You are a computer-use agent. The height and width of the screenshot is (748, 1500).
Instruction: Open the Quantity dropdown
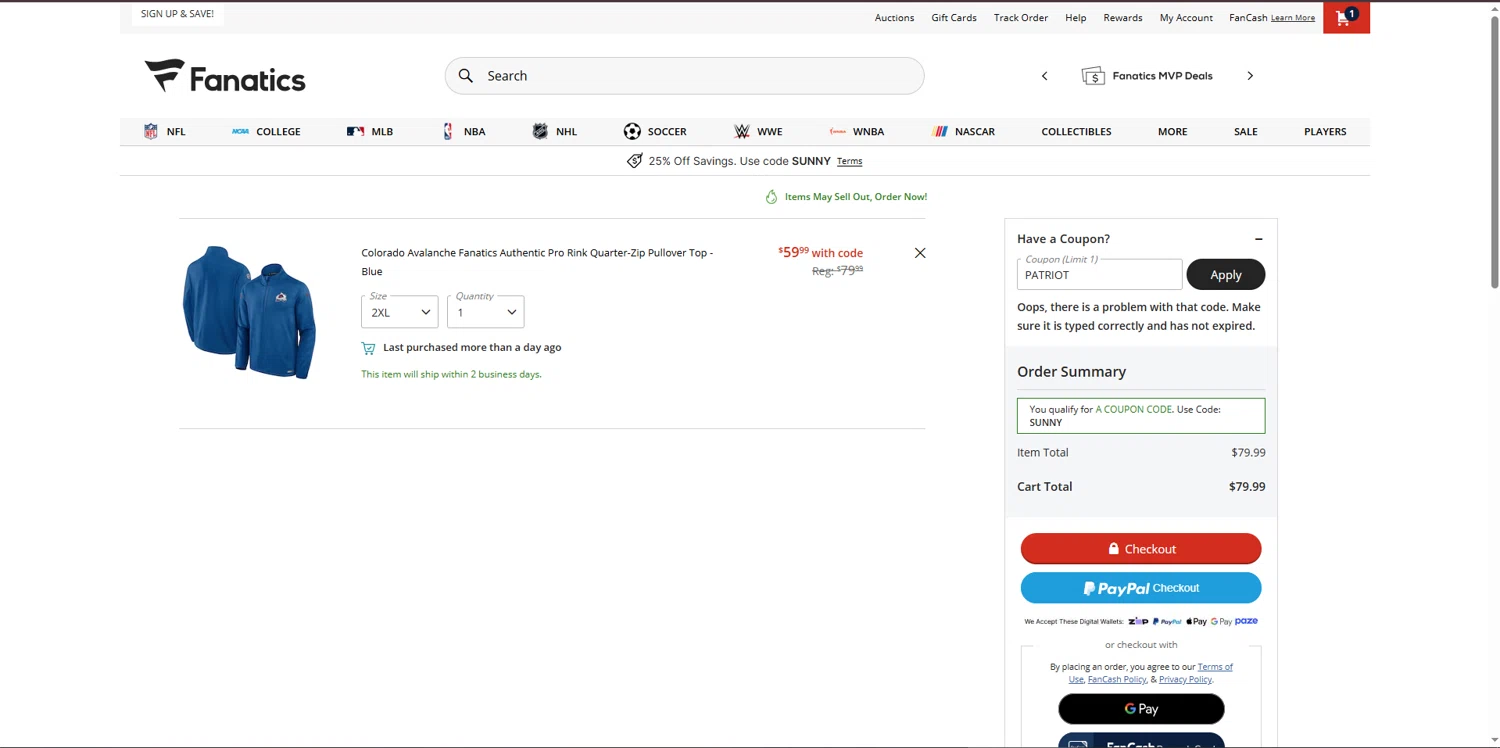point(486,312)
